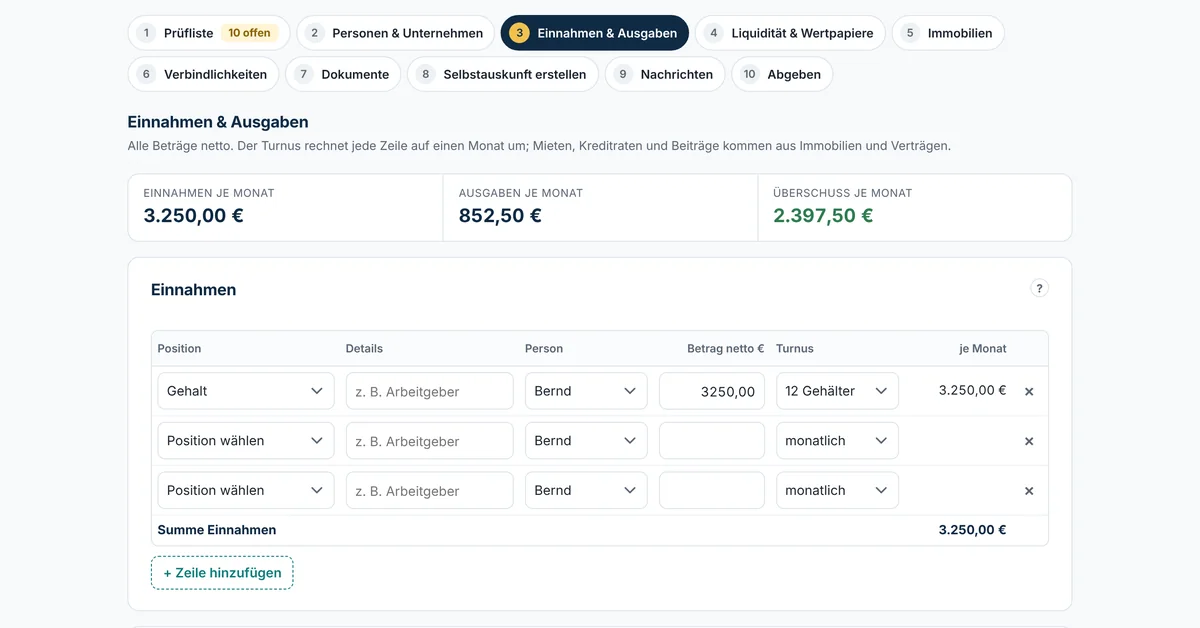Focus Details field in Gehalt row

429,391
